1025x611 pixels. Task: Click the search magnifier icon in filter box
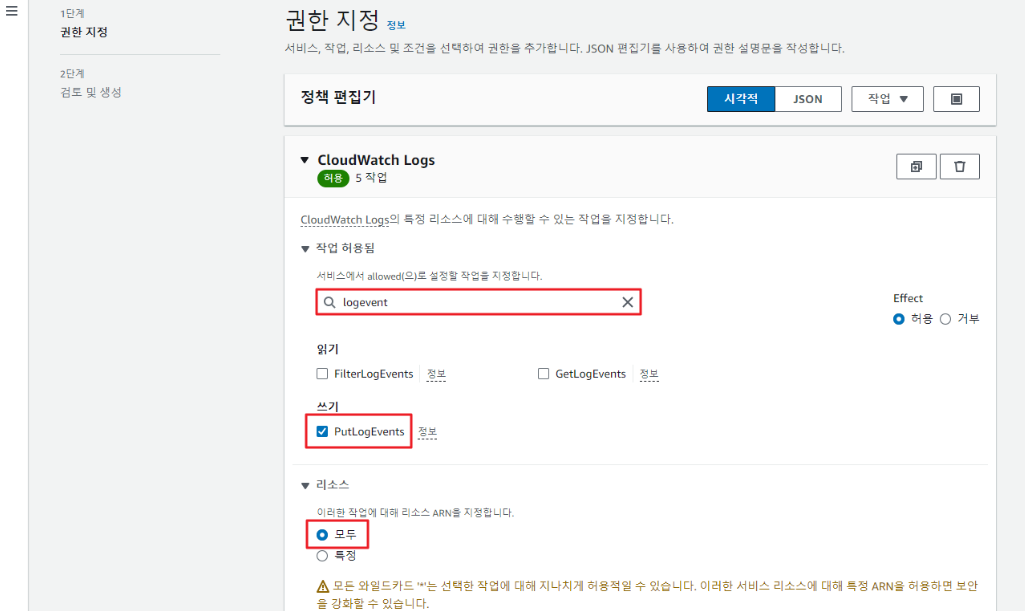coord(329,302)
